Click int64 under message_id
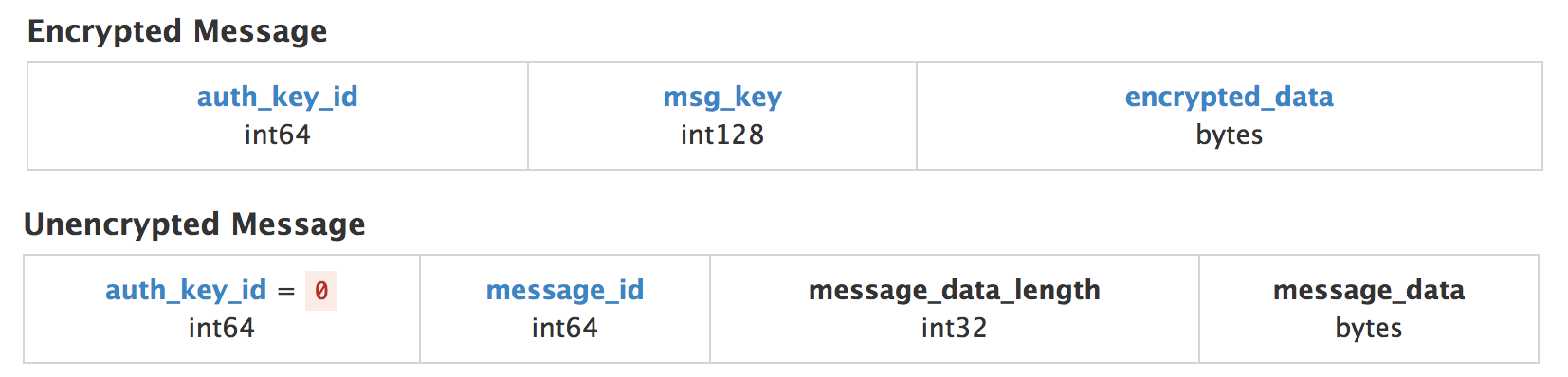Viewport: 1568px width, 377px height. [565, 328]
